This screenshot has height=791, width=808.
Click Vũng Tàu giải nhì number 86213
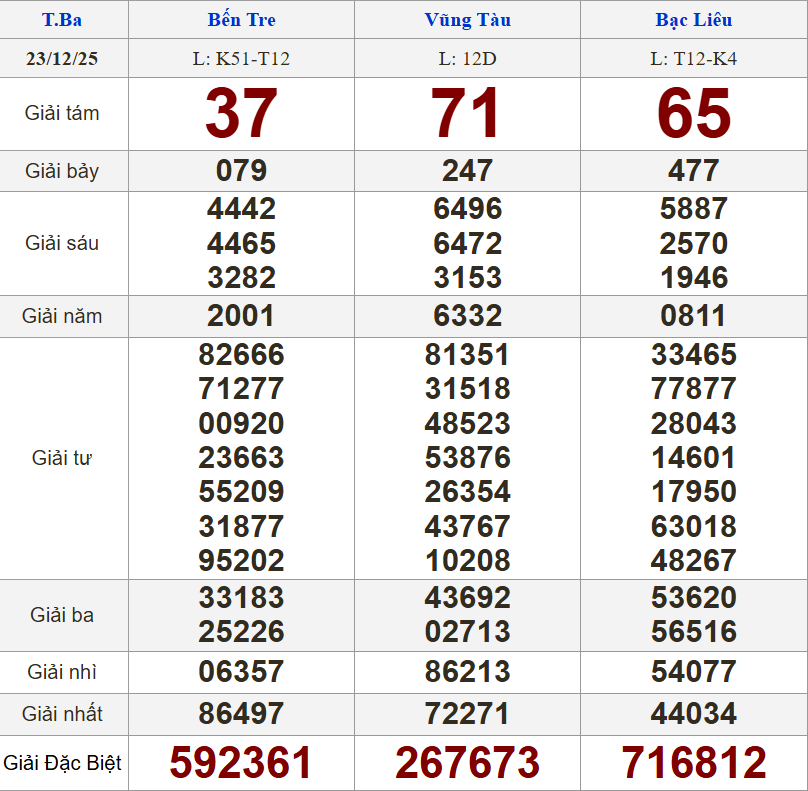click(467, 672)
